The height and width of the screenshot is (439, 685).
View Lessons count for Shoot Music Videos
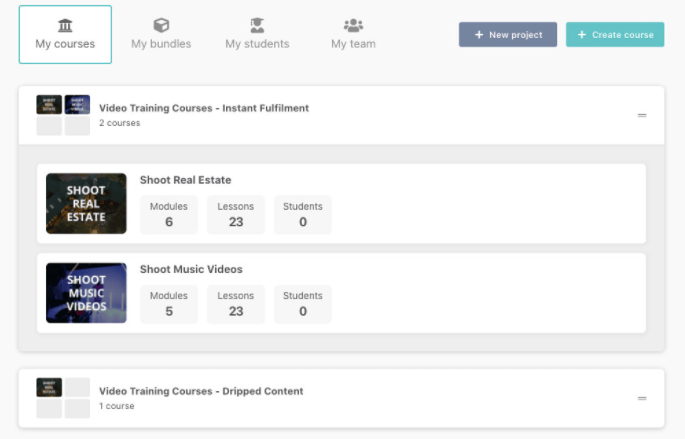[x=236, y=304]
